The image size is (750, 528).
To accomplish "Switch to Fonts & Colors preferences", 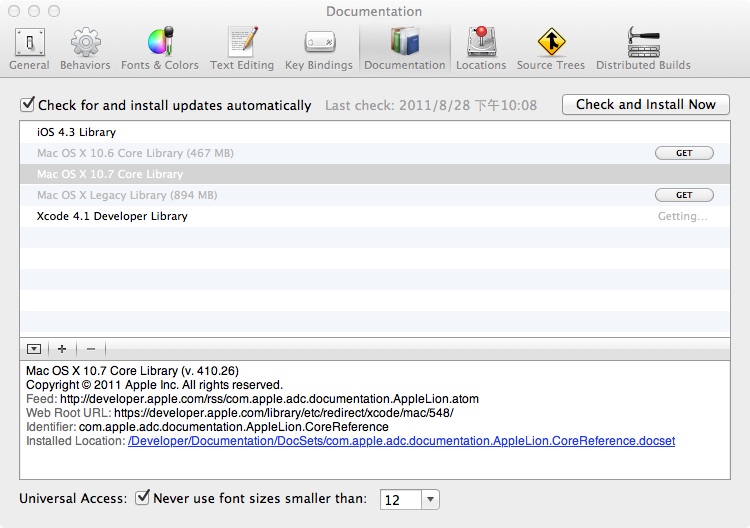I will point(160,49).
